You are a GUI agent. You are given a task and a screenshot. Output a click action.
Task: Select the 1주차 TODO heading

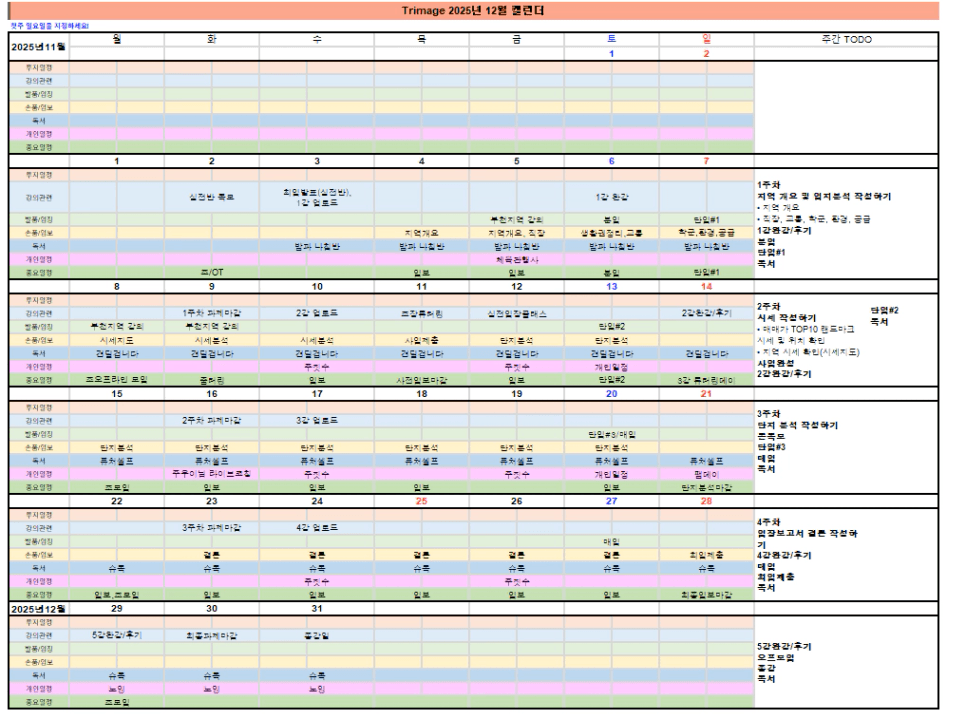769,185
